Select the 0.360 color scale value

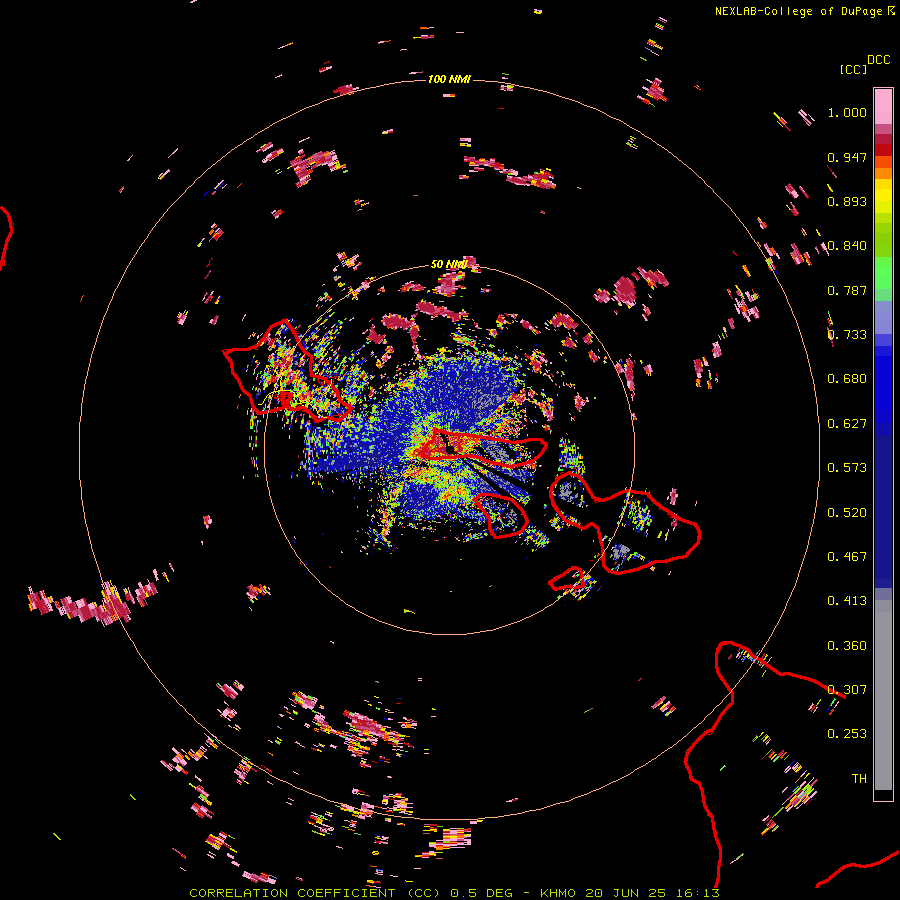tap(847, 646)
